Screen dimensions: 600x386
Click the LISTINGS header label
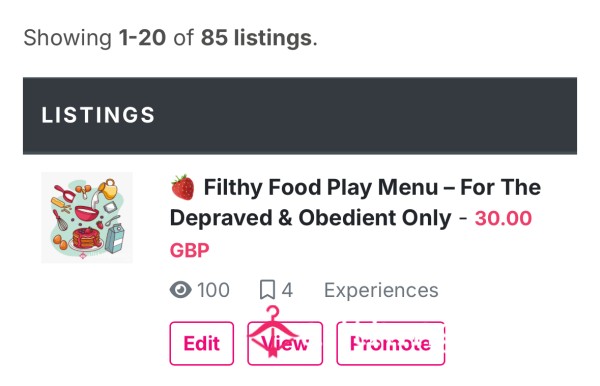point(98,115)
